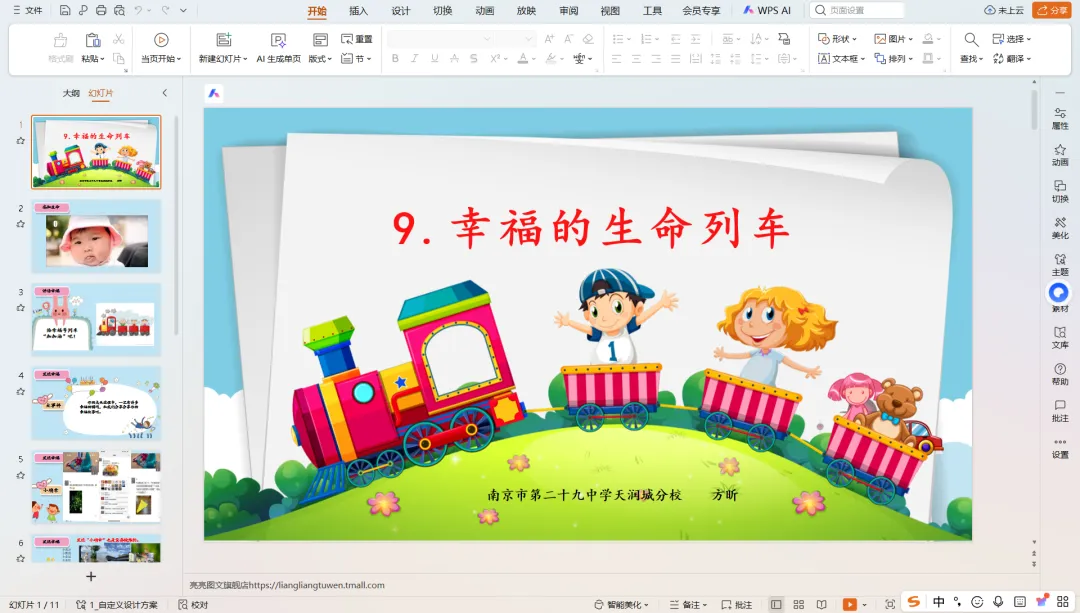Click the Save icon in quick access toolbar

[x=65, y=10]
